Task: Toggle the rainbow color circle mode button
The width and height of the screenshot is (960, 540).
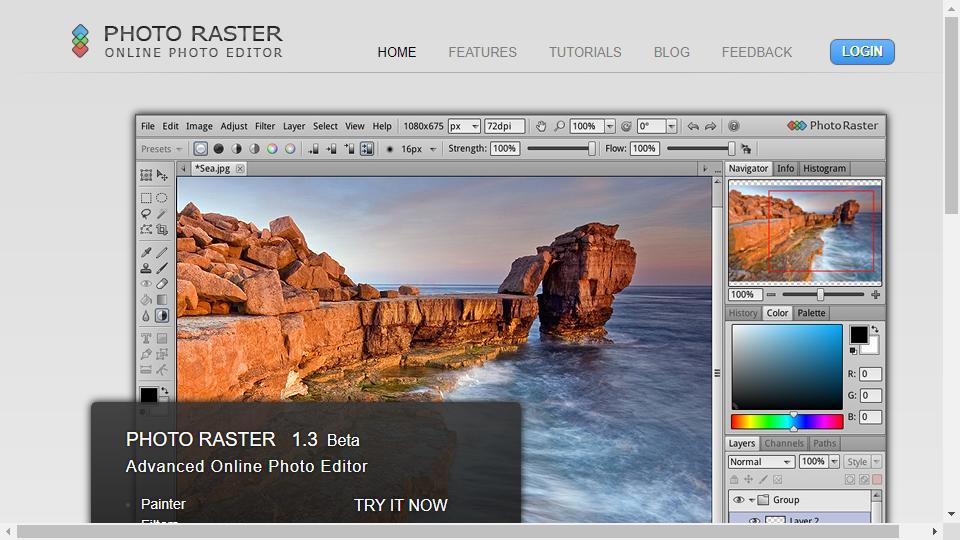Action: [272, 149]
